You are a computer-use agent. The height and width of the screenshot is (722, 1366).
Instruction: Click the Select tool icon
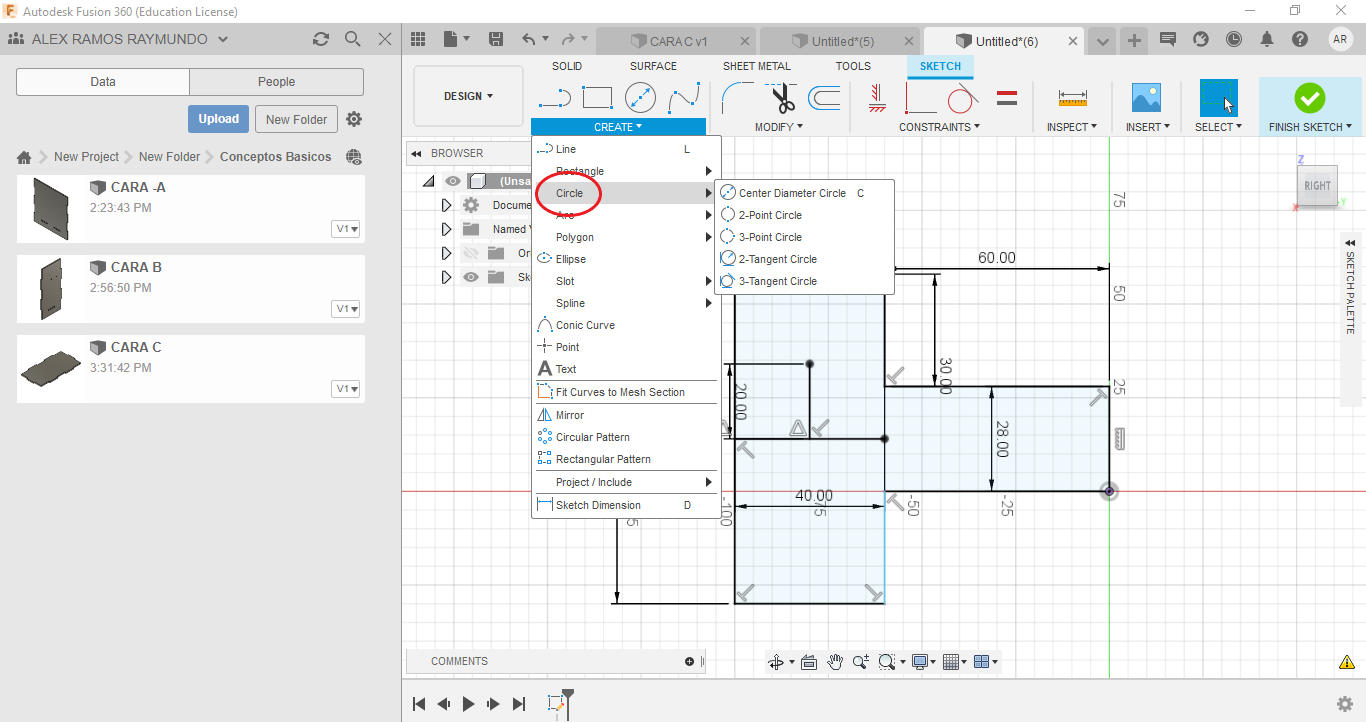tap(1218, 97)
